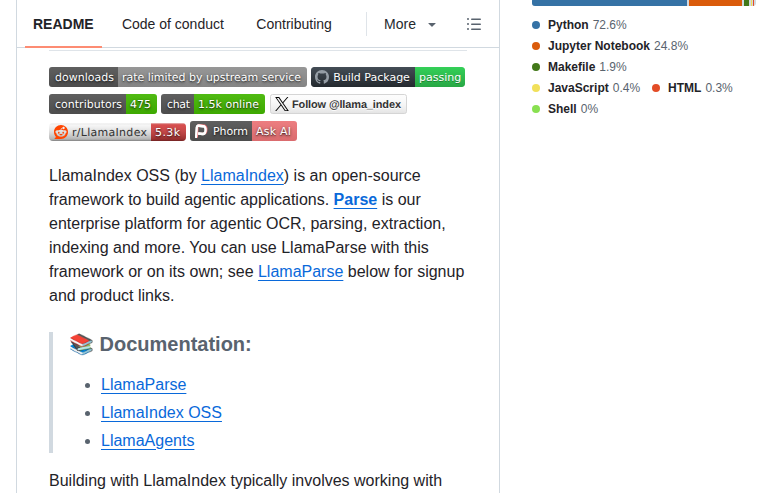Expand the More dropdown

tap(410, 24)
